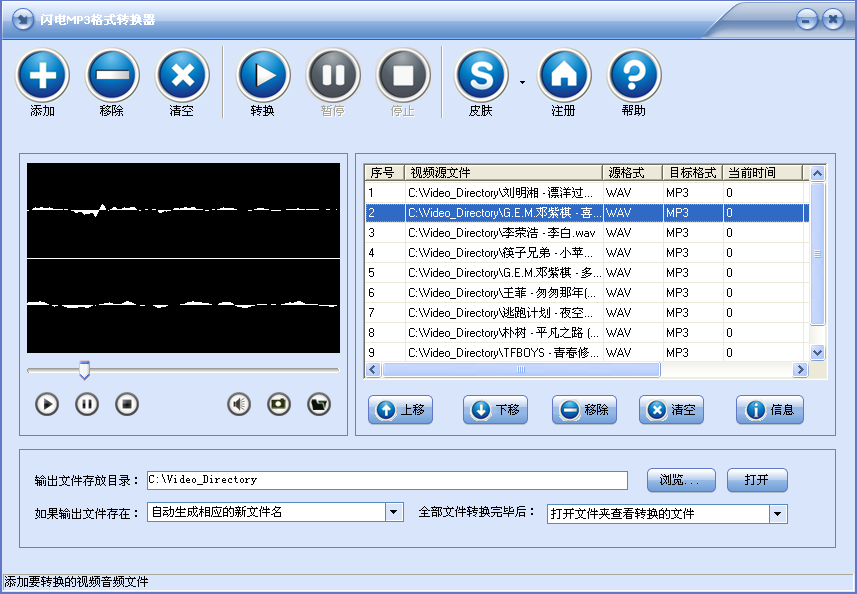
Task: Expand the after-conversion action dropdown
Action: 777,514
